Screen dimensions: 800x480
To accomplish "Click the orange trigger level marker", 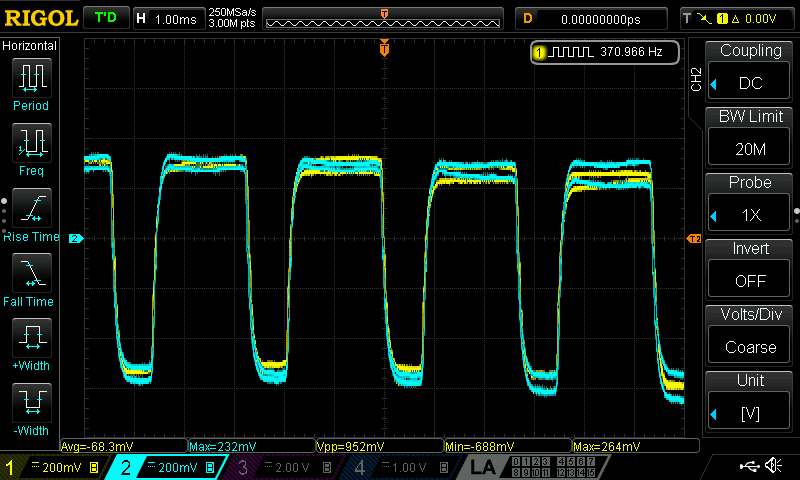I will 694,239.
